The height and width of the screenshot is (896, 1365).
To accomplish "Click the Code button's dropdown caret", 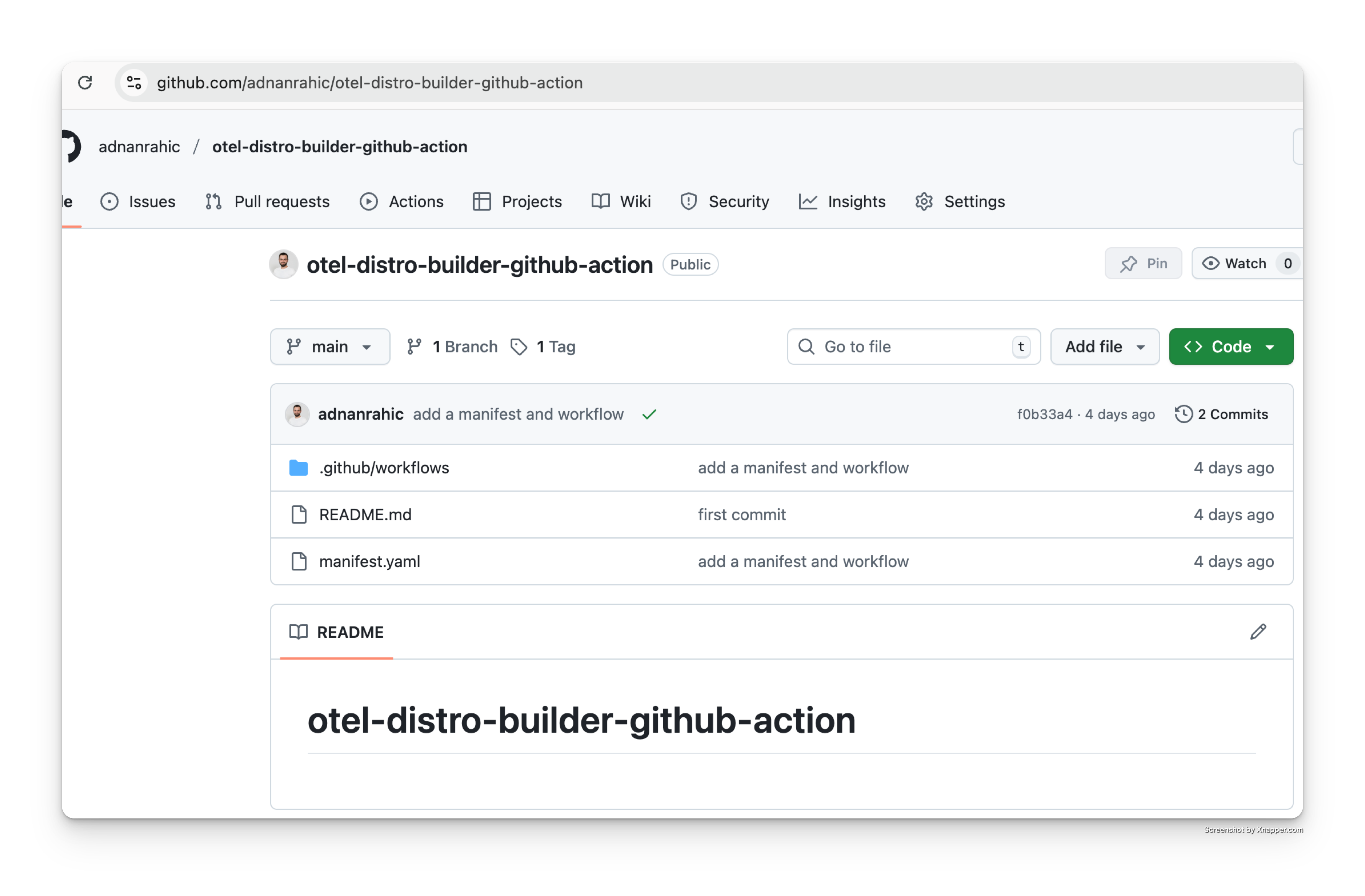I will 1270,347.
